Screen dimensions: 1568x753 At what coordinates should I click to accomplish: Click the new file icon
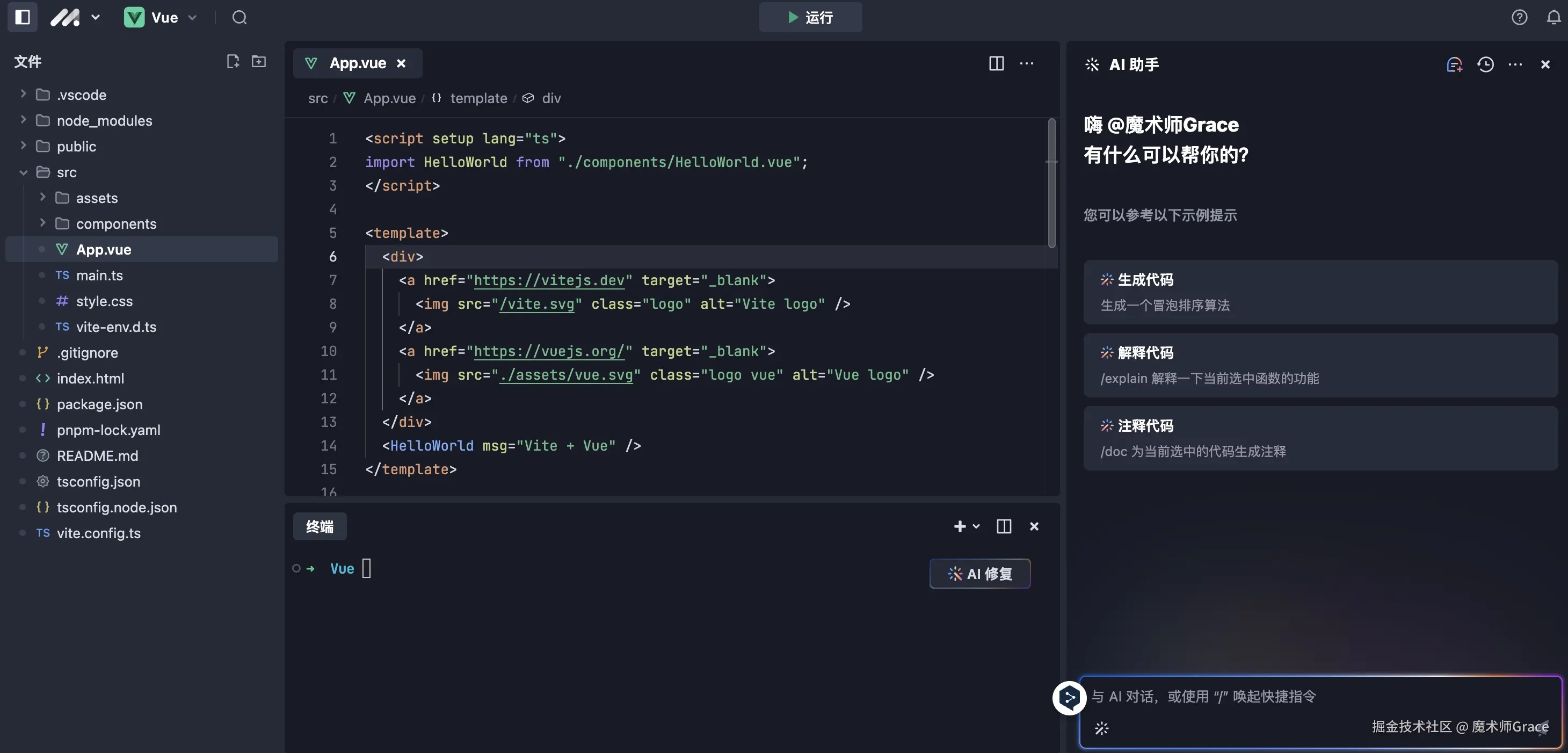click(233, 61)
